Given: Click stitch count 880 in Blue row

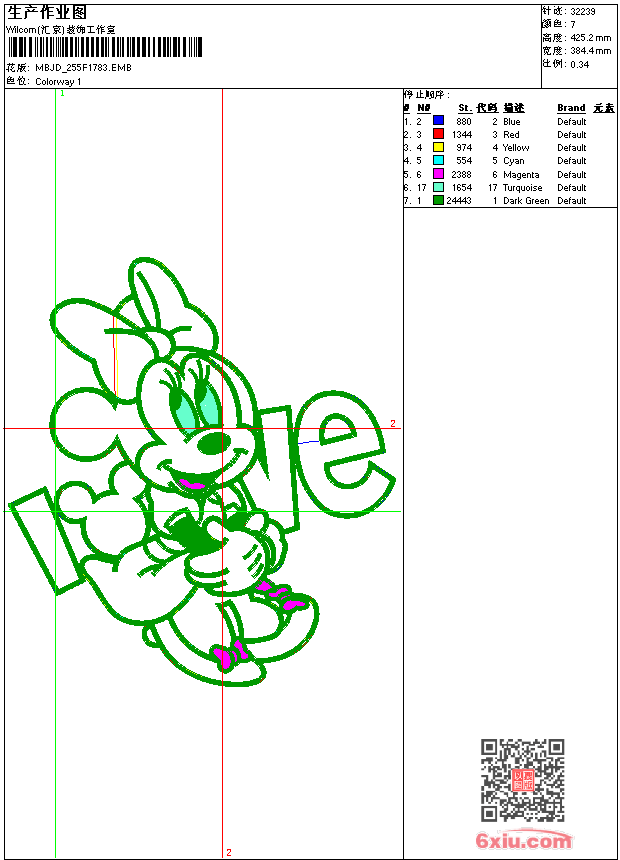Looking at the screenshot, I should point(464,122).
